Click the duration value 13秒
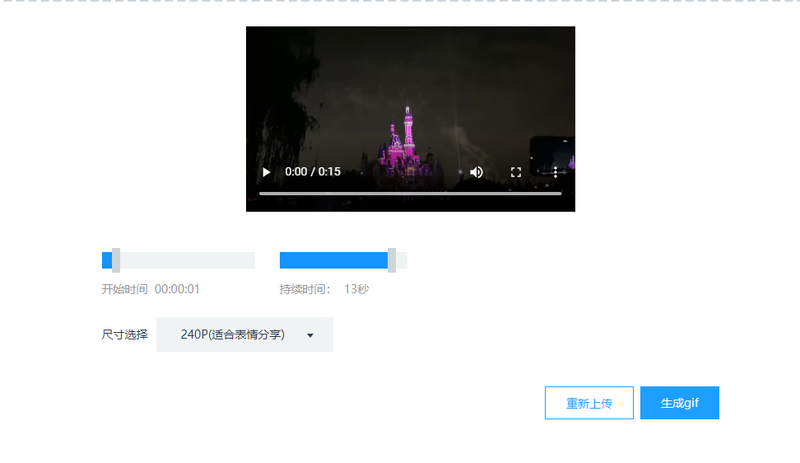Viewport: 800px width, 463px height. point(356,289)
